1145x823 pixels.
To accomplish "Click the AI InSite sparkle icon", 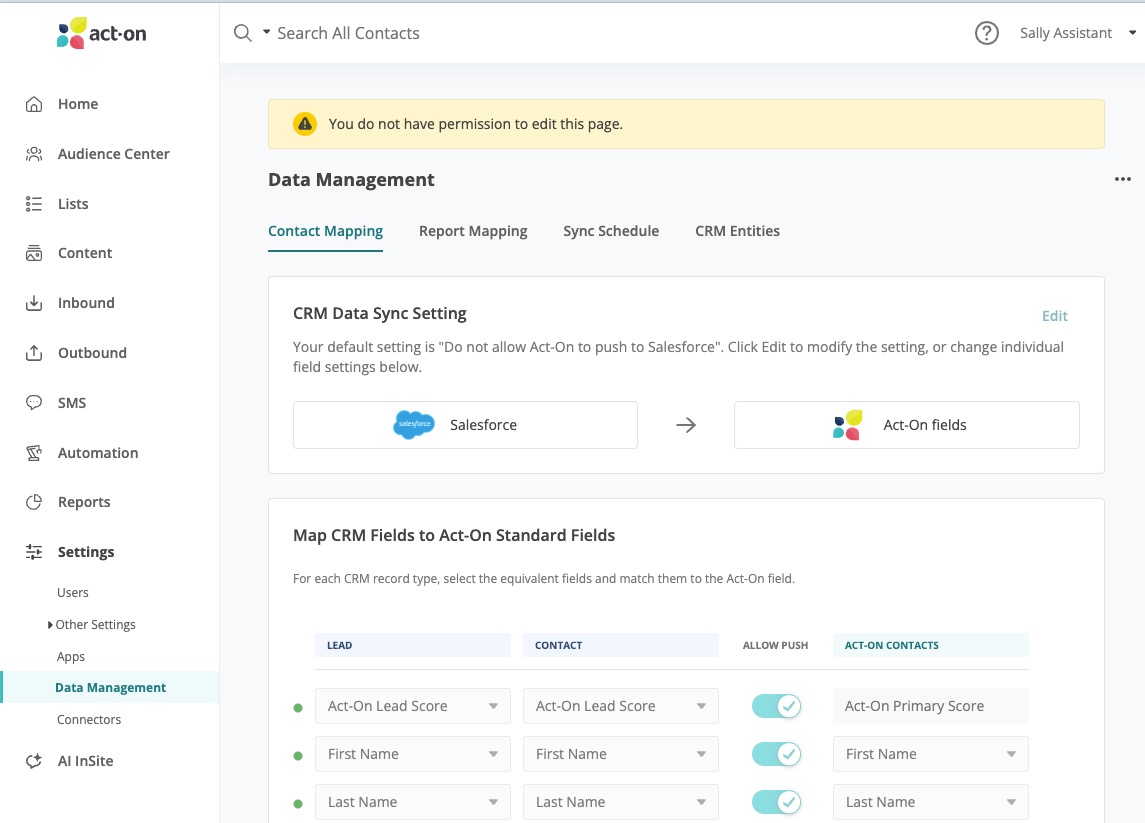I will (34, 761).
